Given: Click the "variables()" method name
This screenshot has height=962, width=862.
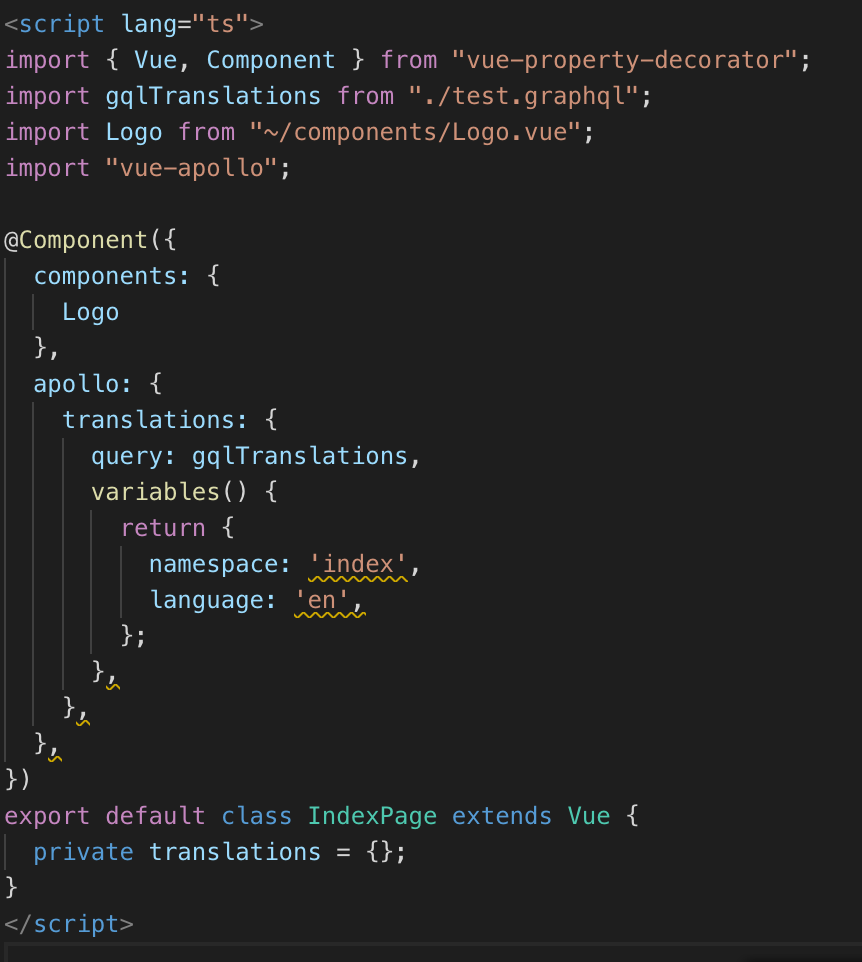Looking at the screenshot, I should pos(169,492).
